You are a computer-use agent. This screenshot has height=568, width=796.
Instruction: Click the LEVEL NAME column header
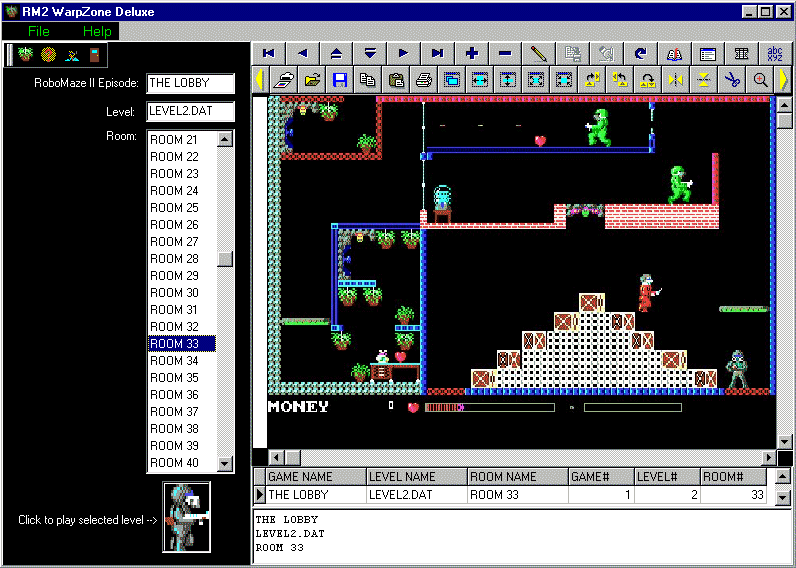pyautogui.click(x=416, y=477)
